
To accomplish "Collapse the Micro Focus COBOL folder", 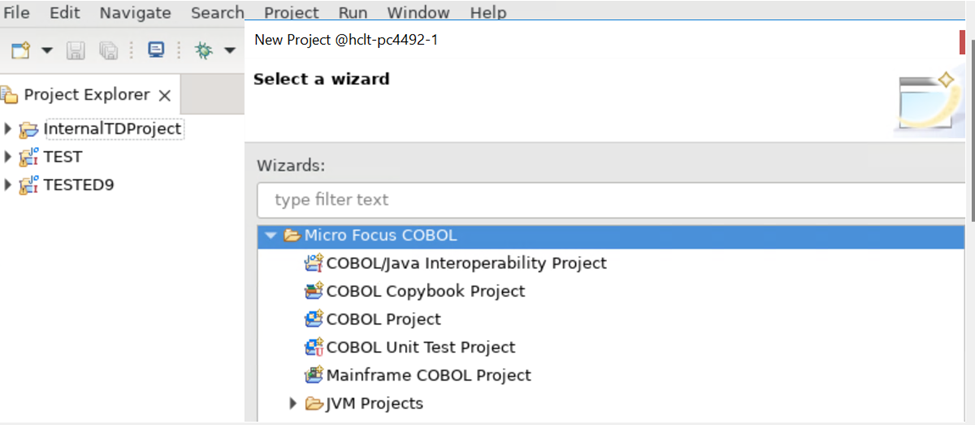I will point(270,236).
